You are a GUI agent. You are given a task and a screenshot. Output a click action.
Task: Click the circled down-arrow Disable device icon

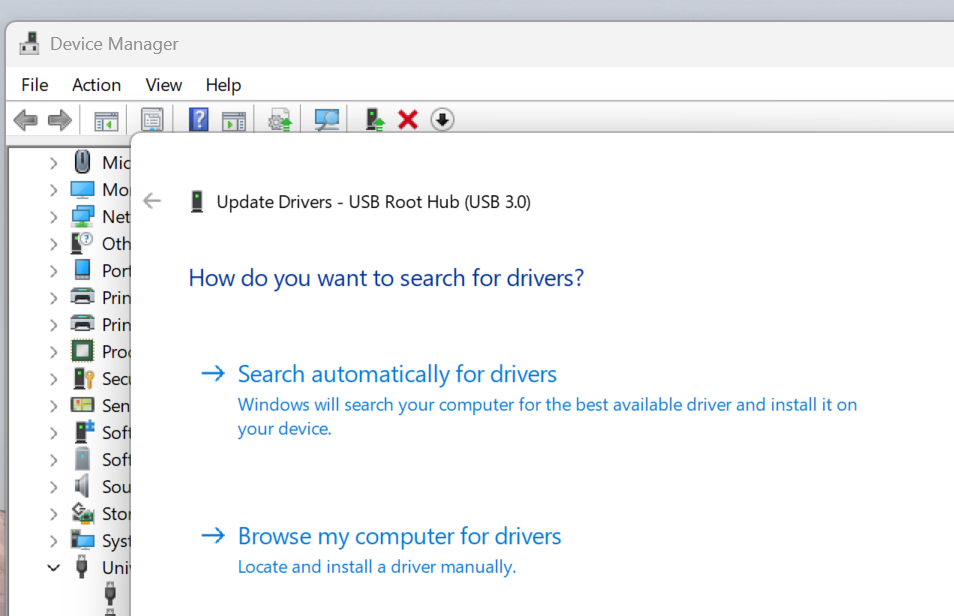point(442,121)
